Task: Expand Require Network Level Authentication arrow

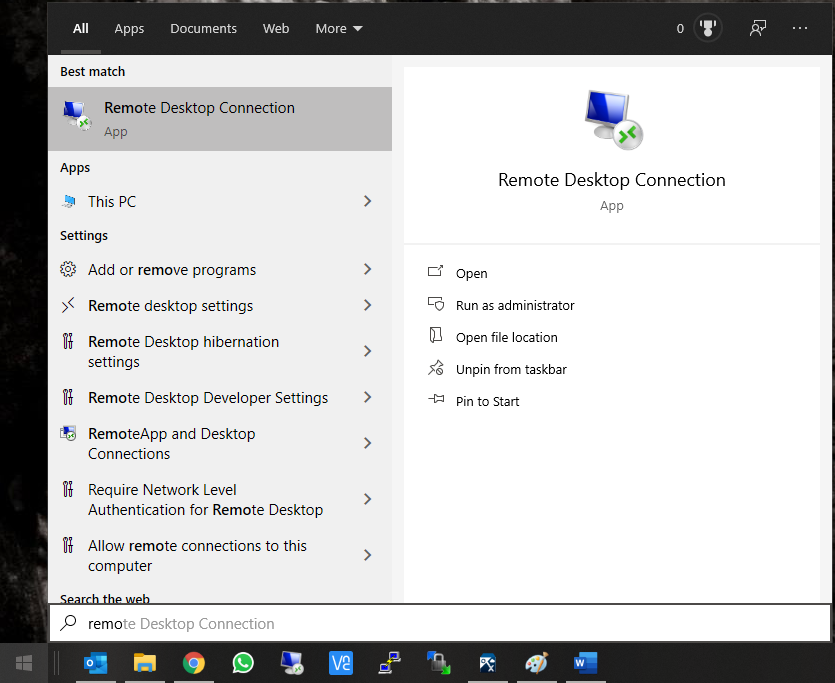Action: point(367,499)
